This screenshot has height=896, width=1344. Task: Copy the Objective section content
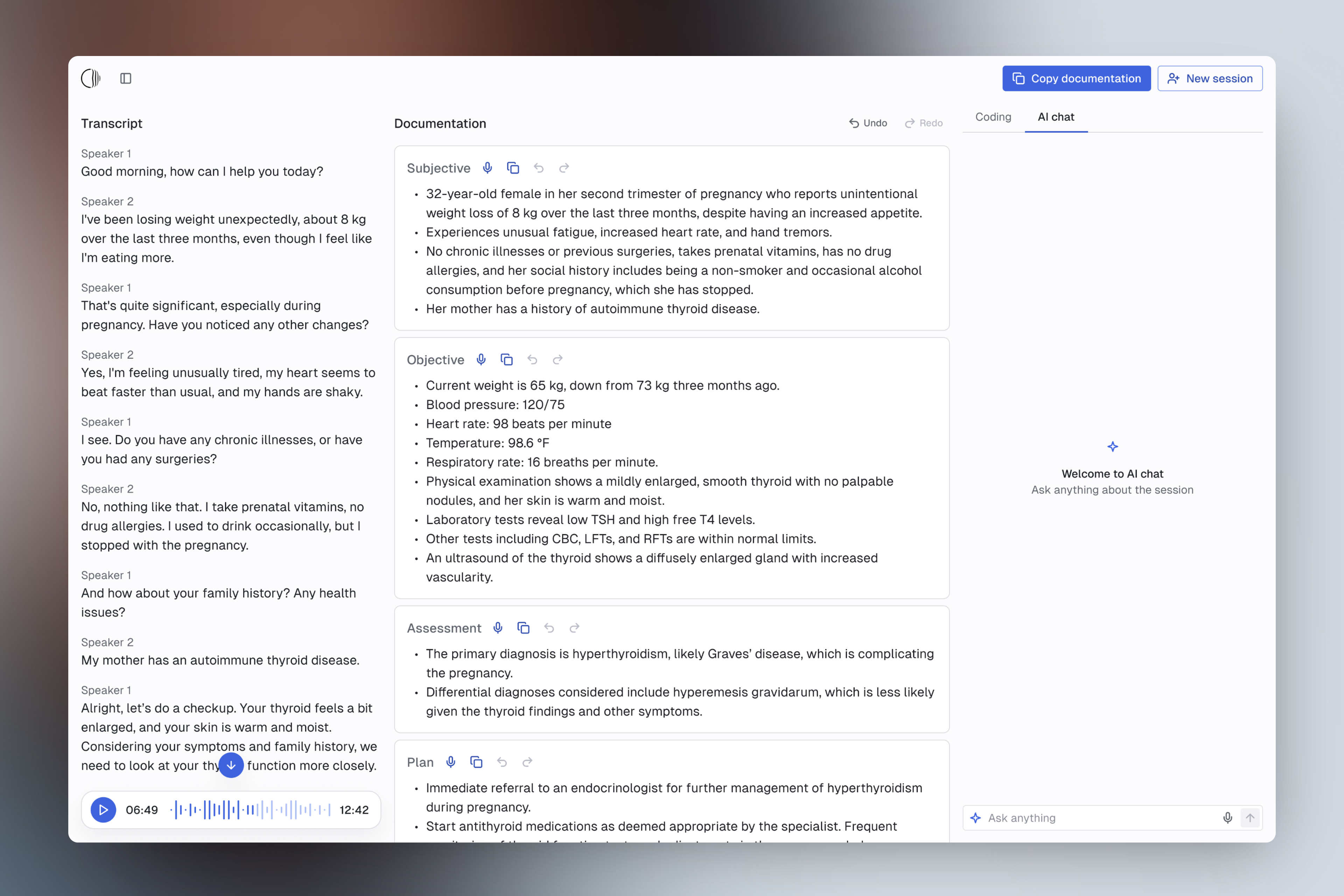[506, 359]
